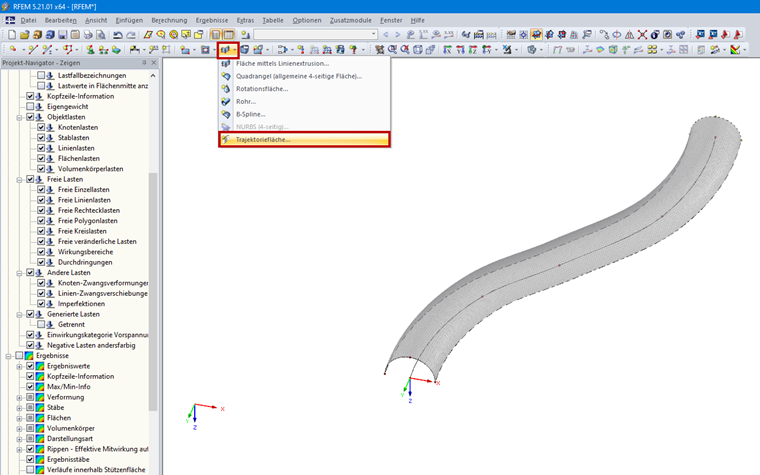Click the Print icon in toolbar
The image size is (760, 475).
tap(88, 34)
